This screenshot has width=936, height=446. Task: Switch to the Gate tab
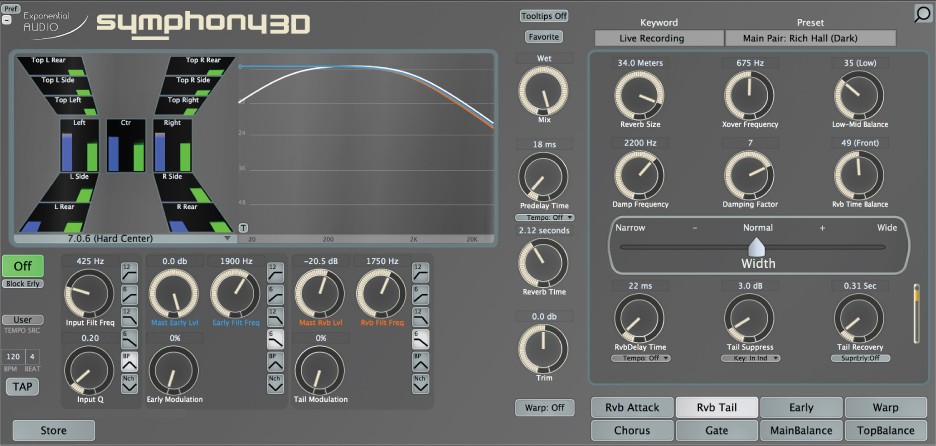point(717,430)
